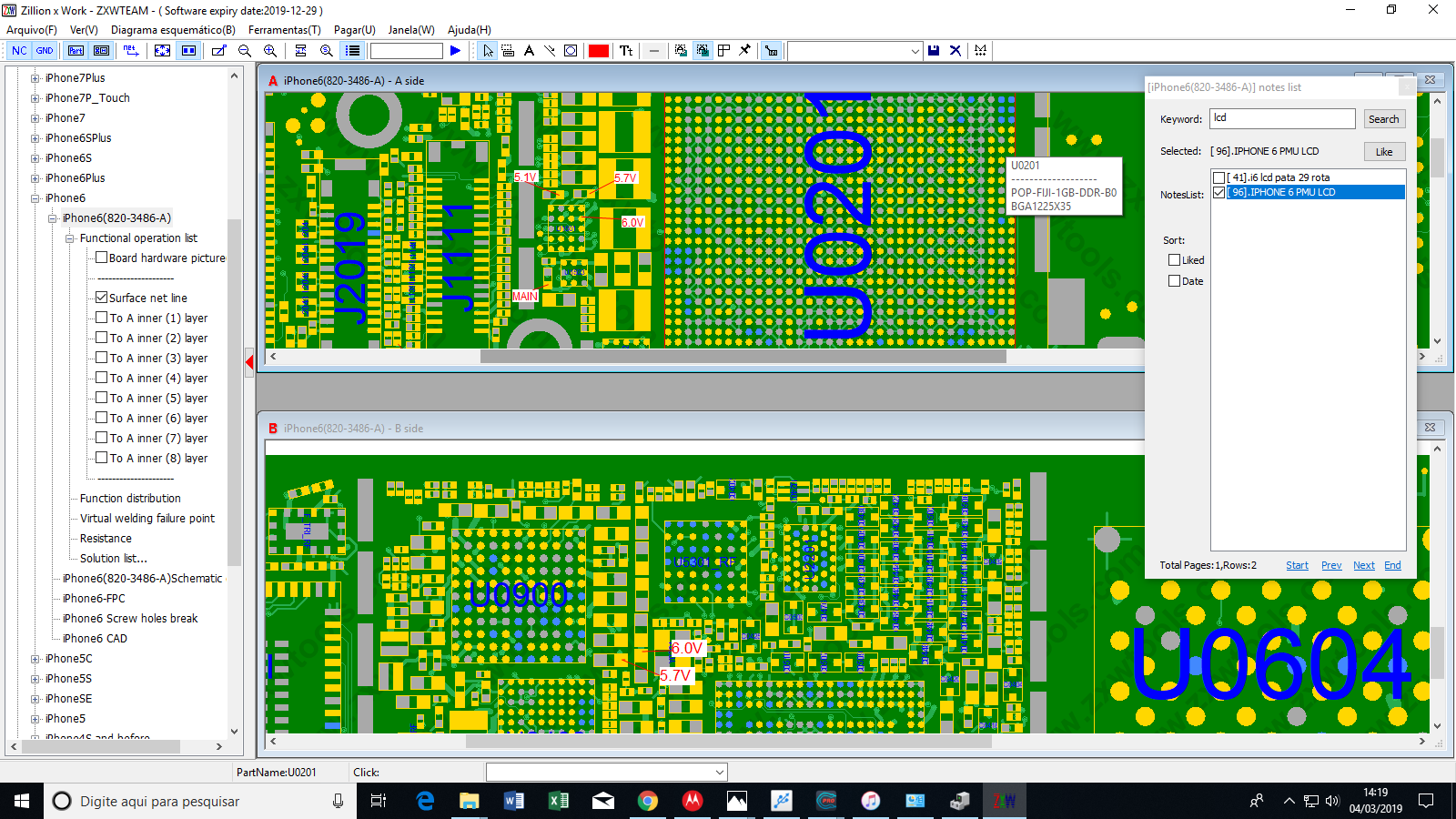Viewport: 1456px width, 819px height.
Task: Select the pointer arrow tool
Action: pyautogui.click(x=488, y=51)
